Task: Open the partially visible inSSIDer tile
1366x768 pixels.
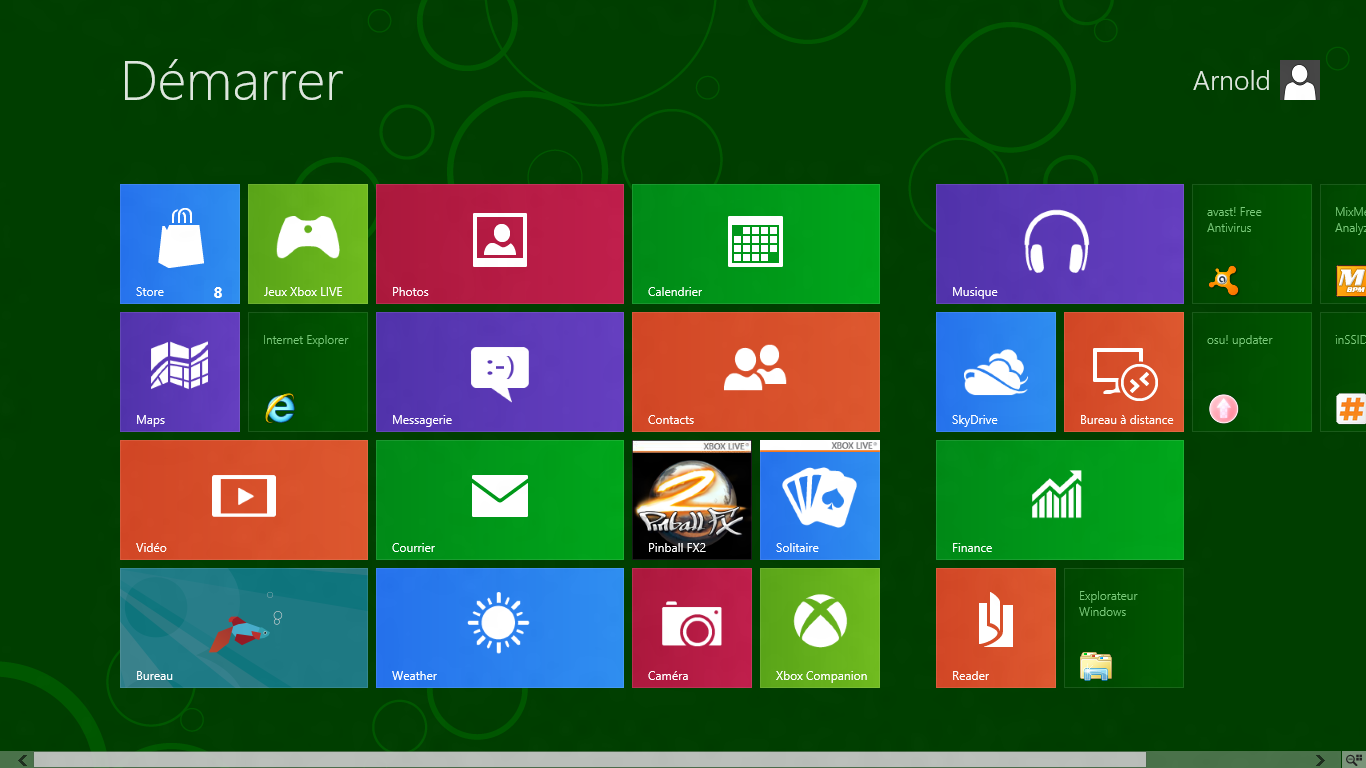Action: (x=1343, y=372)
